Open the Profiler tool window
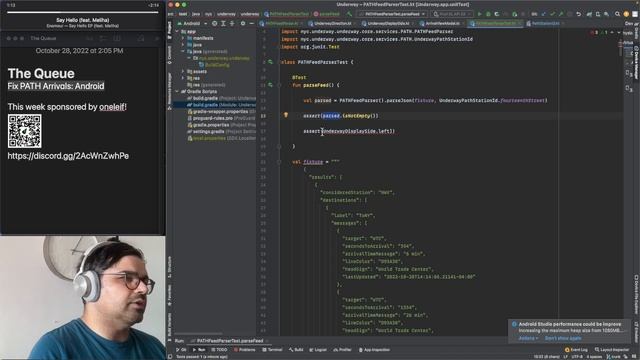 coord(342,350)
